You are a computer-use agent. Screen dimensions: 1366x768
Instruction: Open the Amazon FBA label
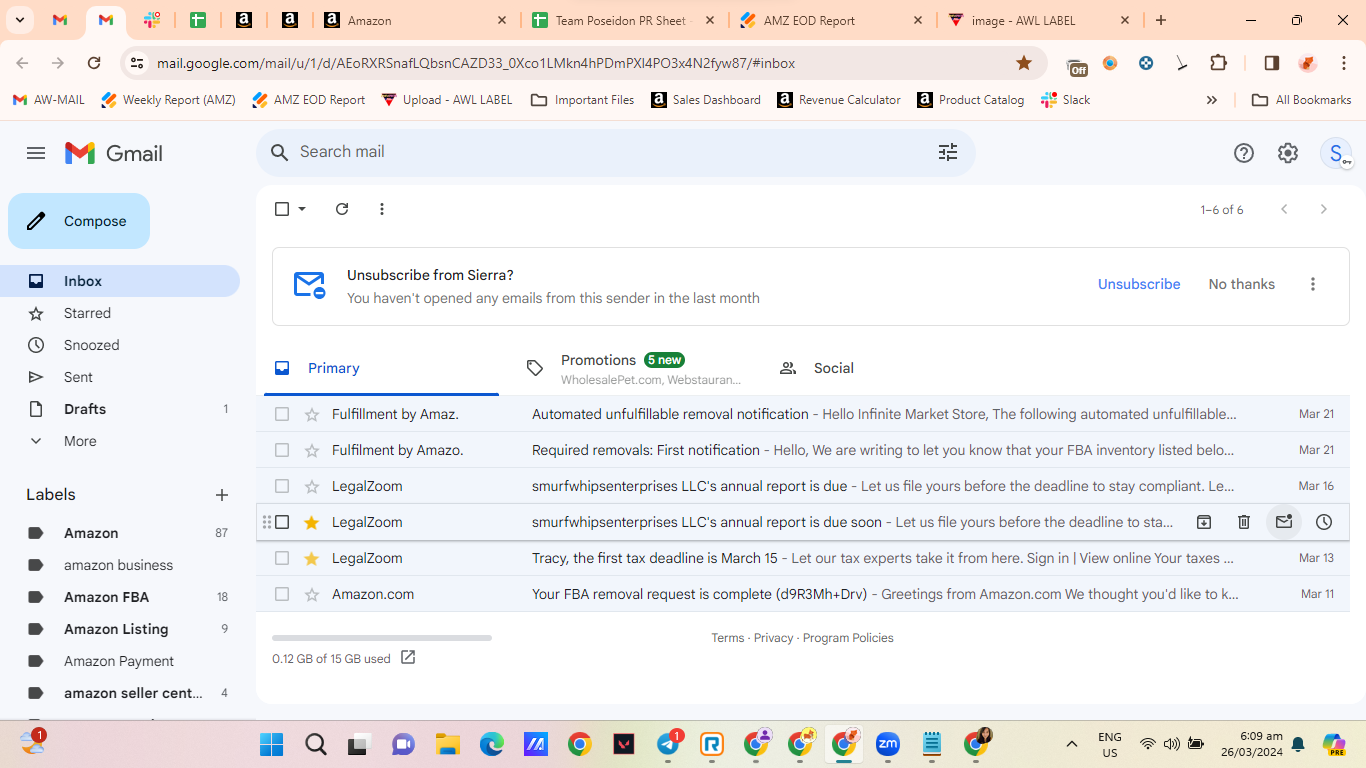point(120,597)
